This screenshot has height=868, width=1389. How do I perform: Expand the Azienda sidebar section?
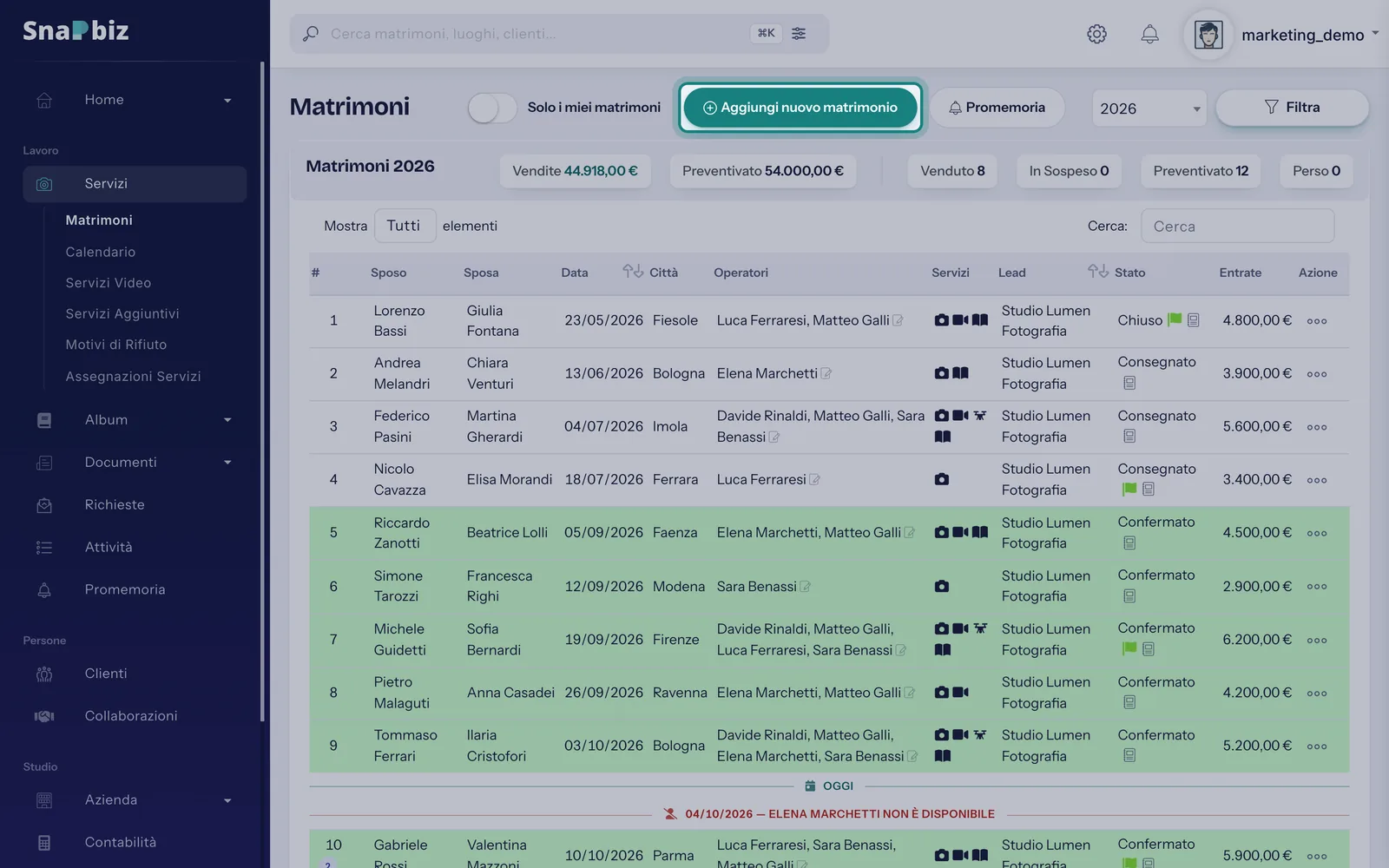click(227, 800)
